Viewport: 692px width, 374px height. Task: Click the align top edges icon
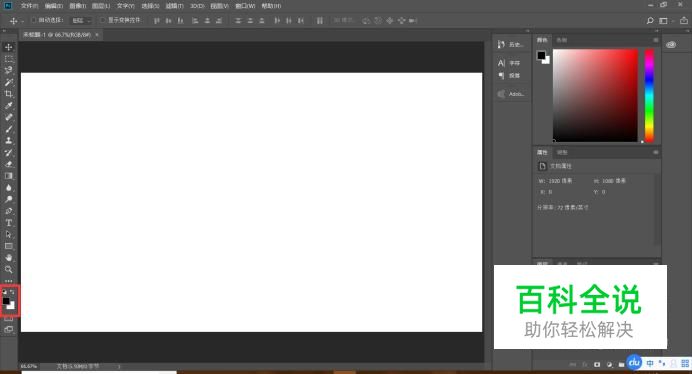click(157, 21)
